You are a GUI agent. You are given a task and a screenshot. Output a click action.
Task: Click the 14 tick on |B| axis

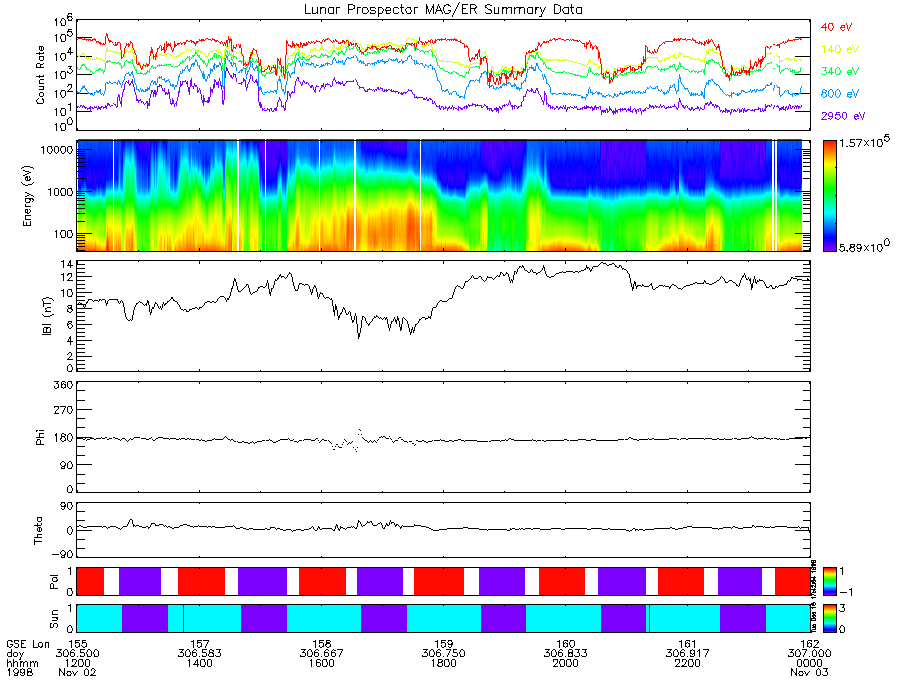[67, 265]
